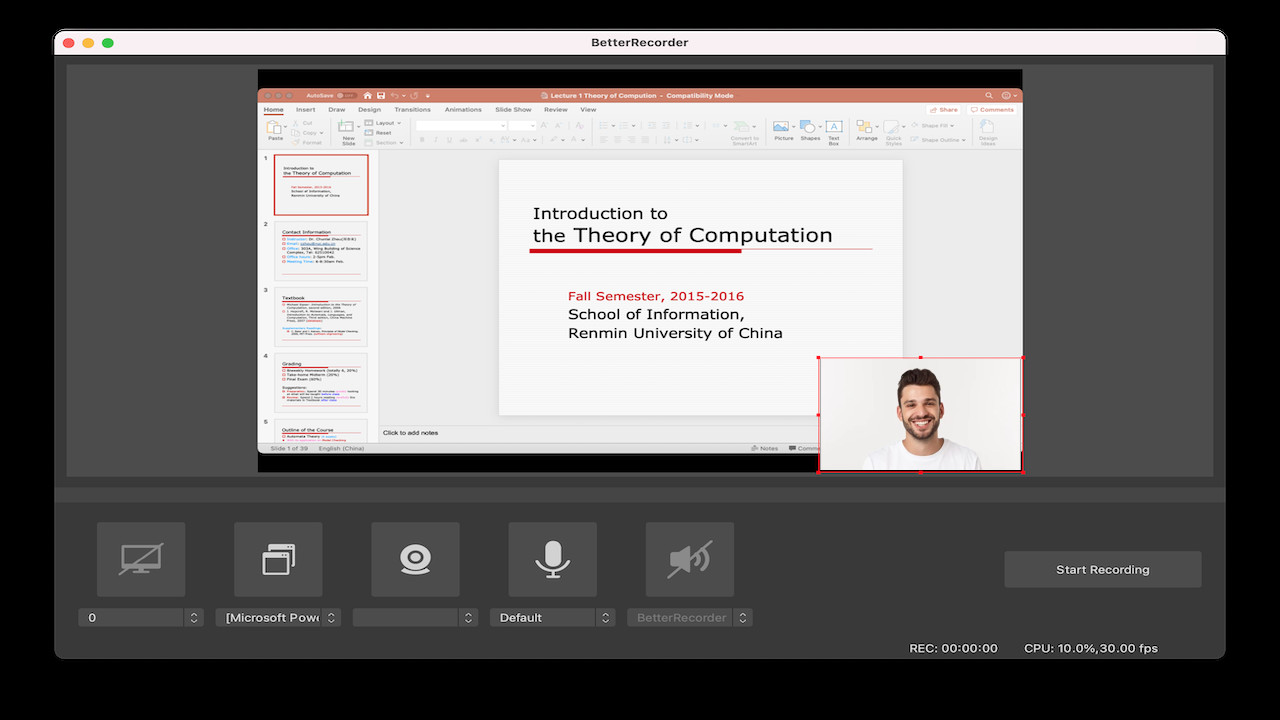Click the Start Recording button
This screenshot has height=720, width=1280.
pos(1102,569)
